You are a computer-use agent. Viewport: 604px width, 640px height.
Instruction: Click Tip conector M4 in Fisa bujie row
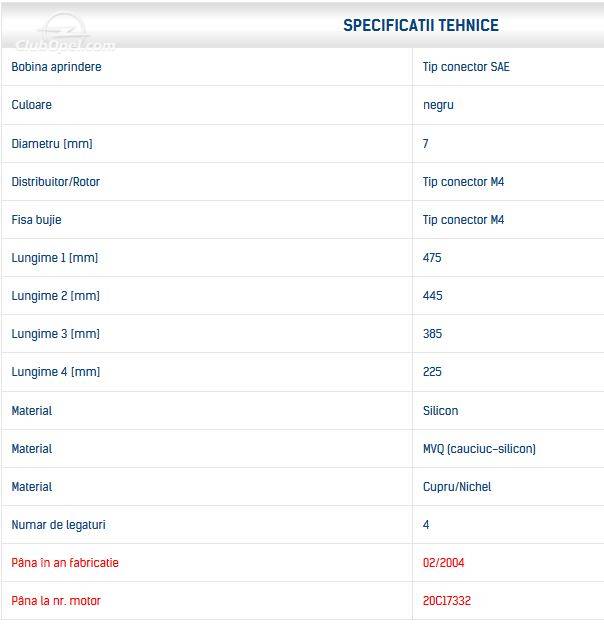pos(463,220)
